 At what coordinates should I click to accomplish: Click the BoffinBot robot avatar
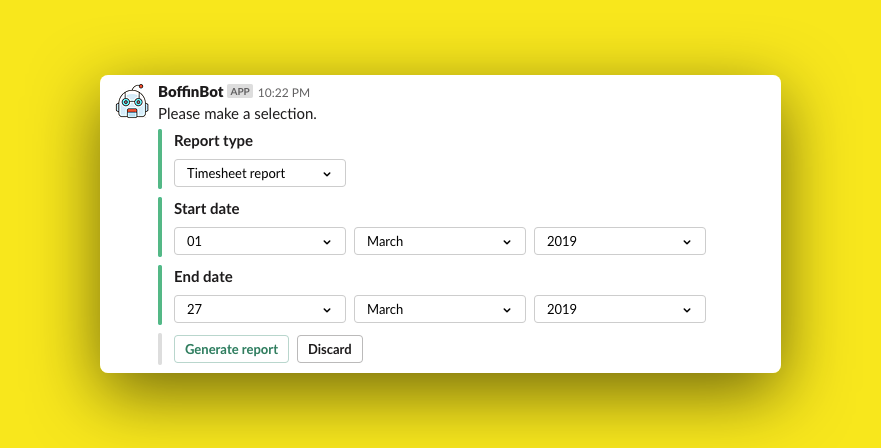(133, 102)
